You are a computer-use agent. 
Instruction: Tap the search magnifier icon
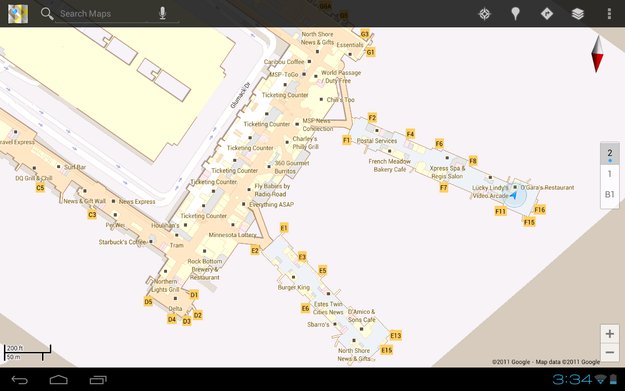point(47,14)
